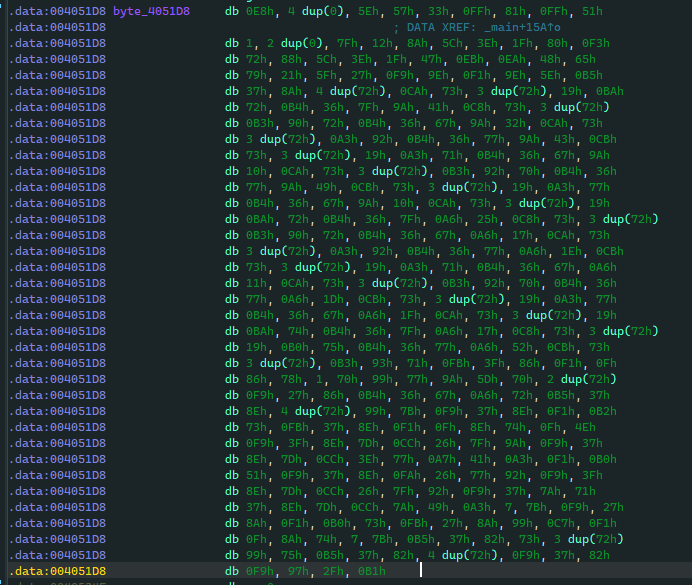Click the 97h byte value
692x585 pixels.
[x=298, y=571]
